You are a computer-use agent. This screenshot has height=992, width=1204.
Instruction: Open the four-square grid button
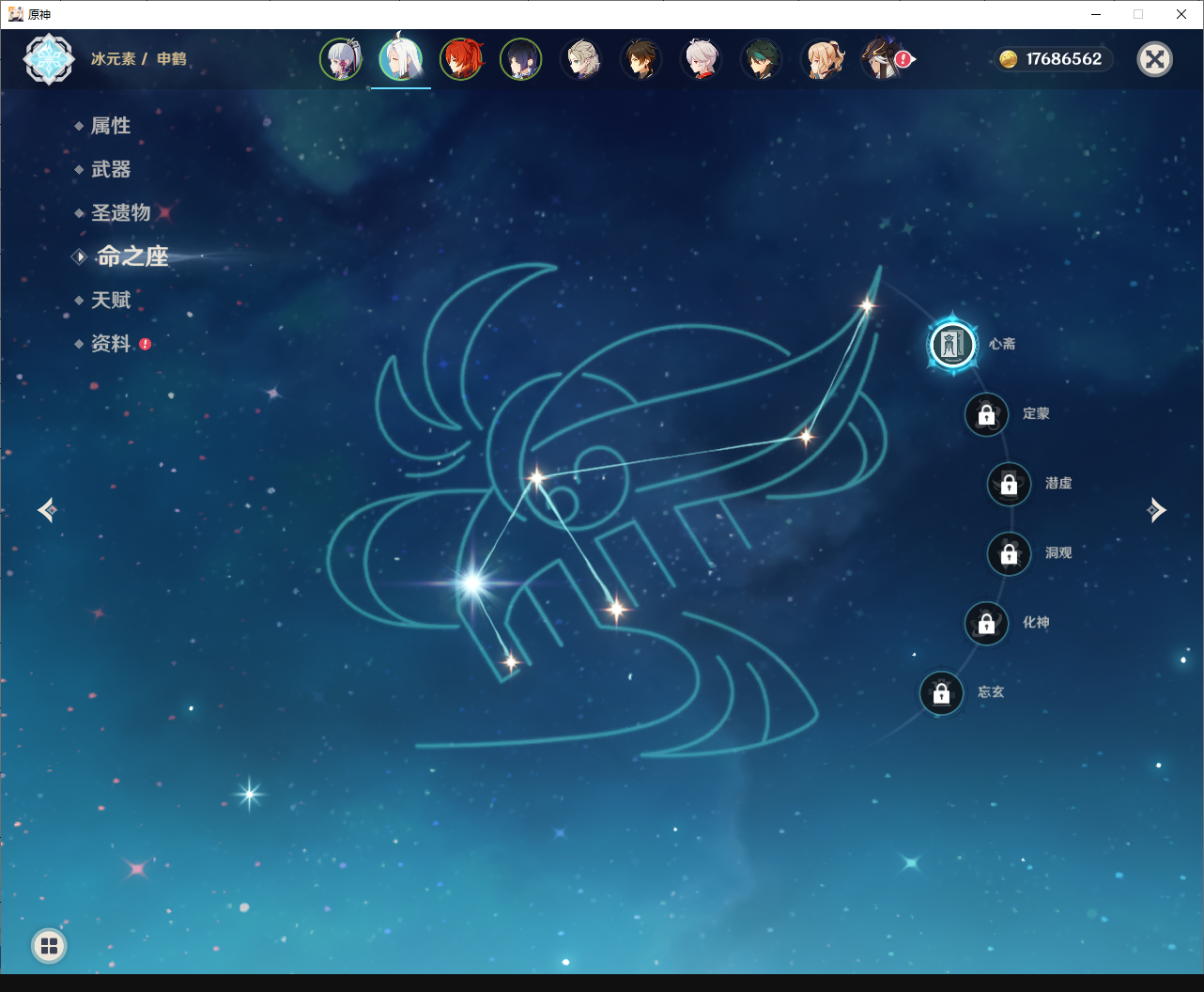[x=50, y=946]
